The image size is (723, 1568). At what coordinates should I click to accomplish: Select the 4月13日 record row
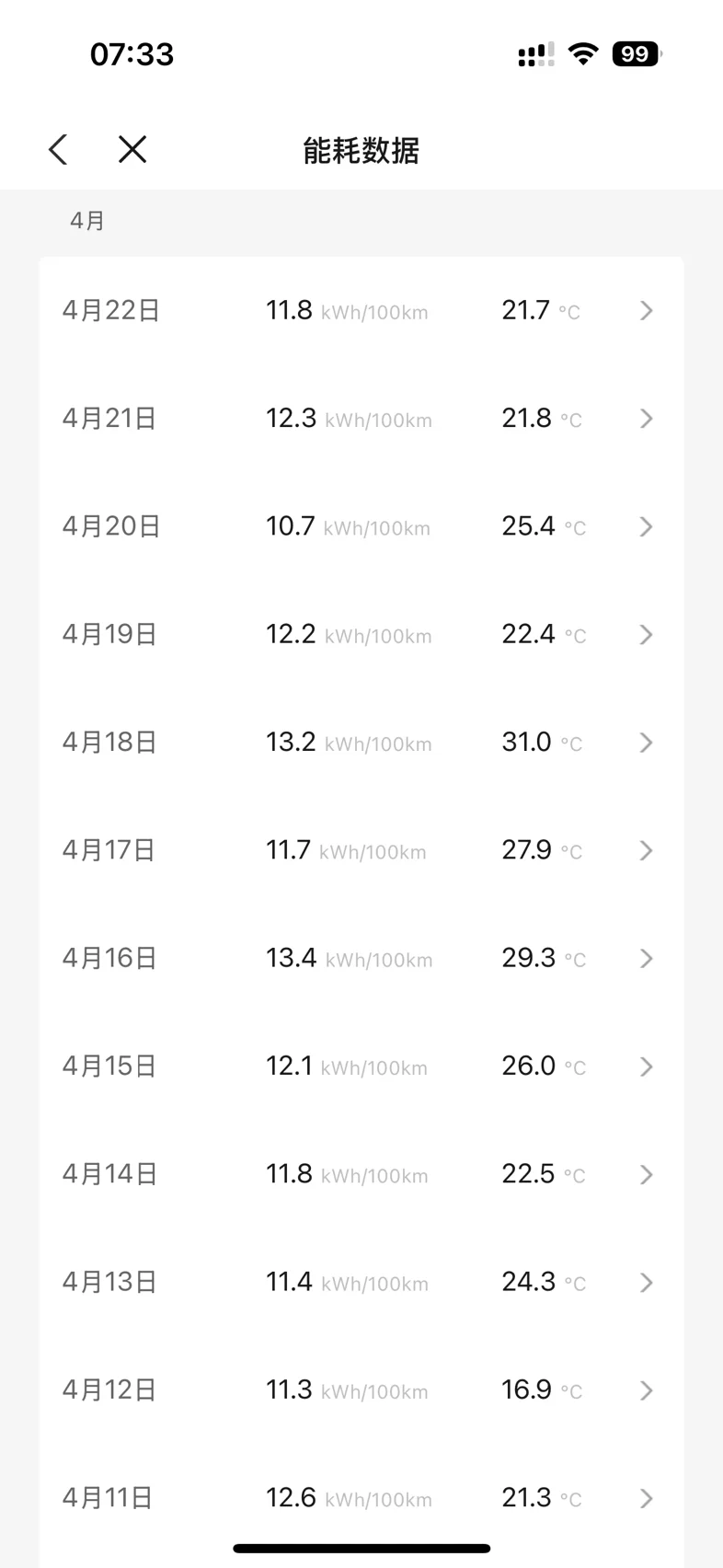361,1282
